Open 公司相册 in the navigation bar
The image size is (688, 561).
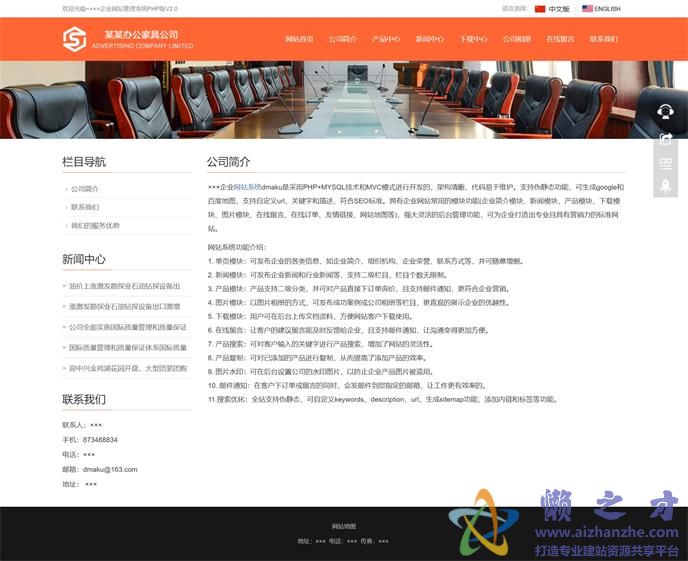coord(516,39)
